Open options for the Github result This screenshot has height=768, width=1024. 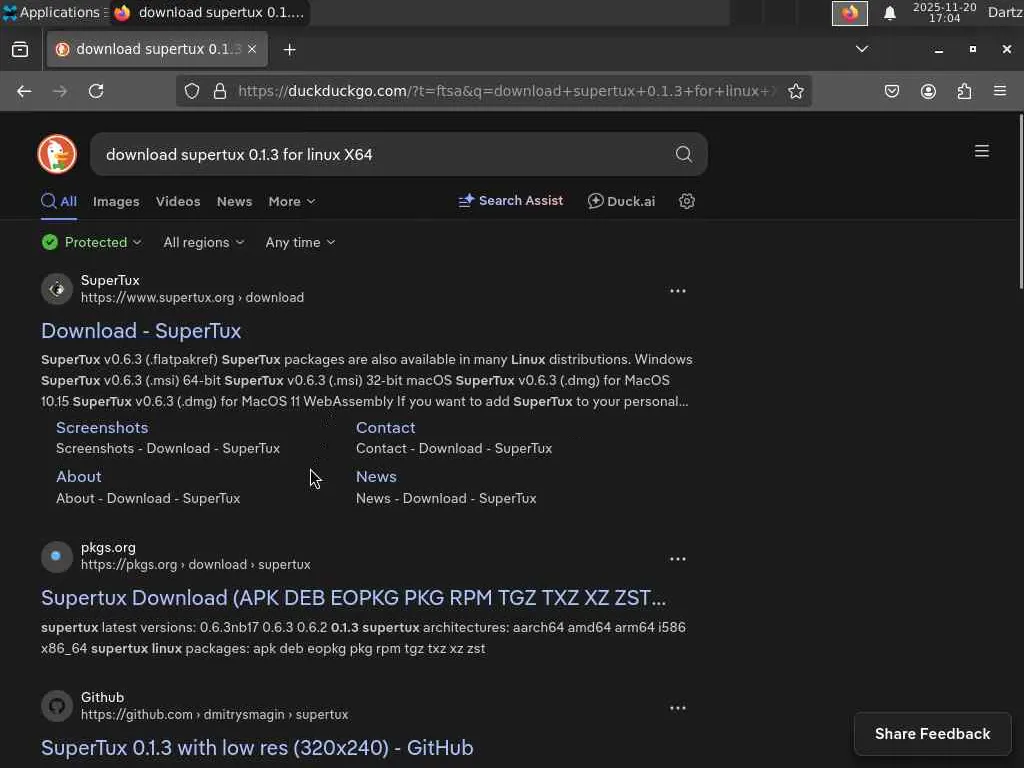[x=678, y=708]
